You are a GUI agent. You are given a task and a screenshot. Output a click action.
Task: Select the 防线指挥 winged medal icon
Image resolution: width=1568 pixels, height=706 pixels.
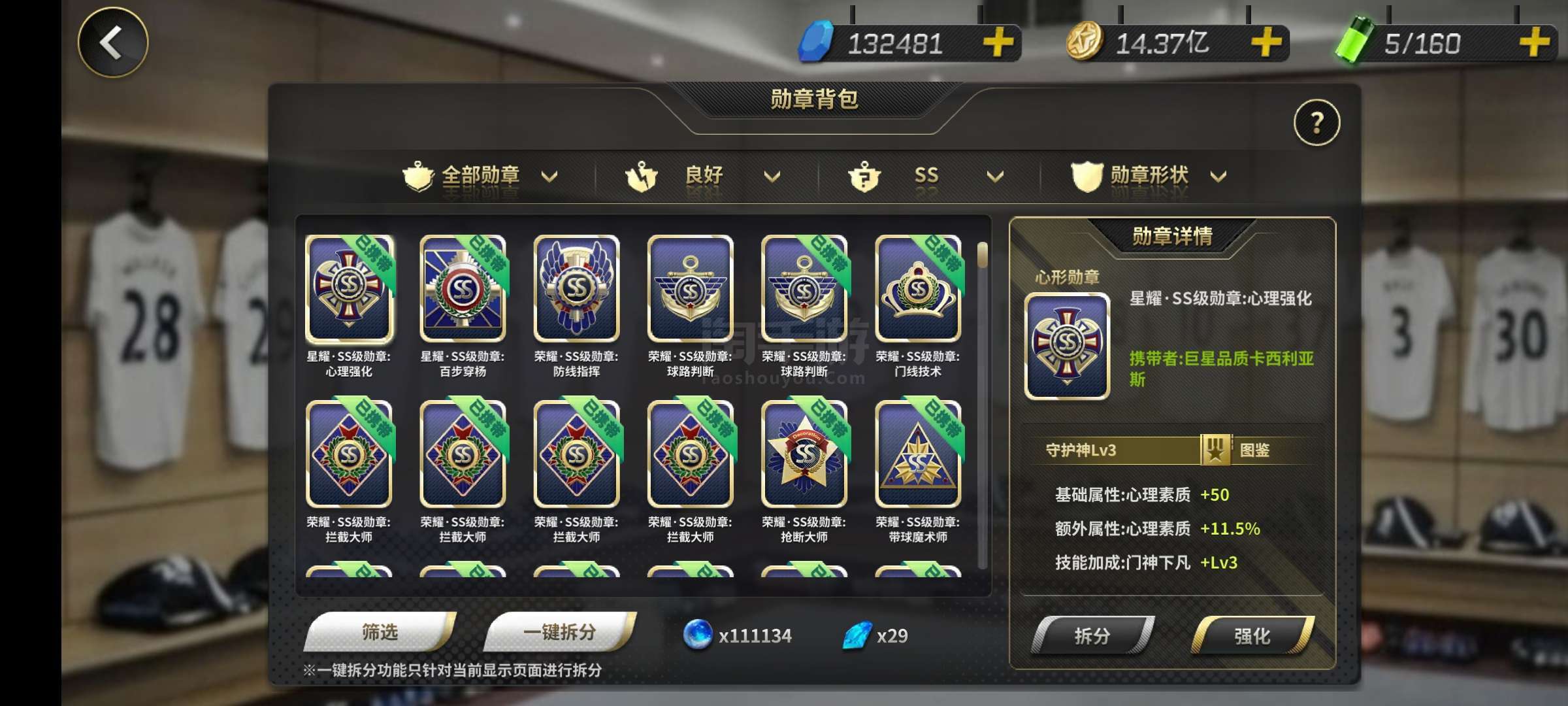point(576,288)
